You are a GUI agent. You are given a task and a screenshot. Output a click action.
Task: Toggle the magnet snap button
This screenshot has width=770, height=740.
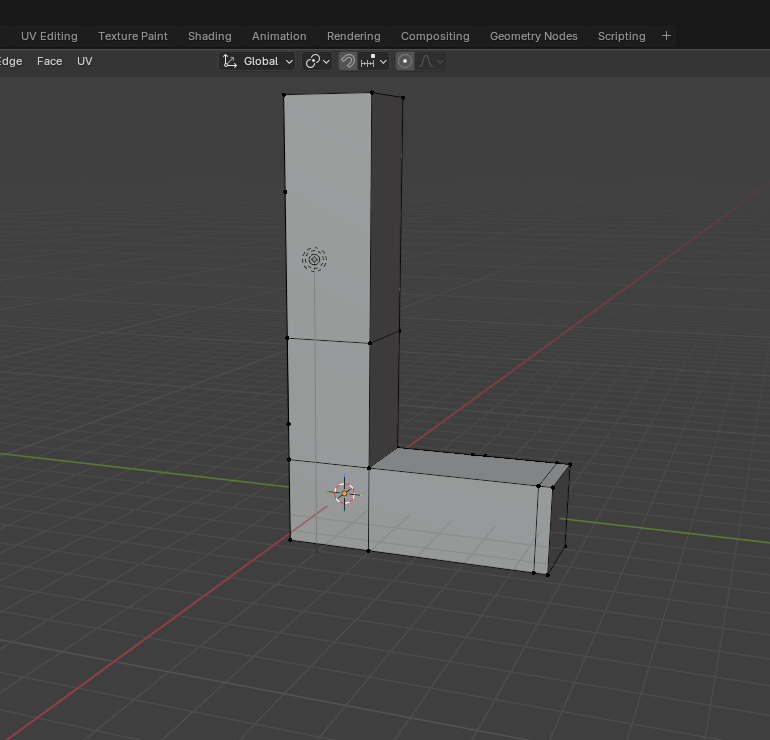coord(348,61)
